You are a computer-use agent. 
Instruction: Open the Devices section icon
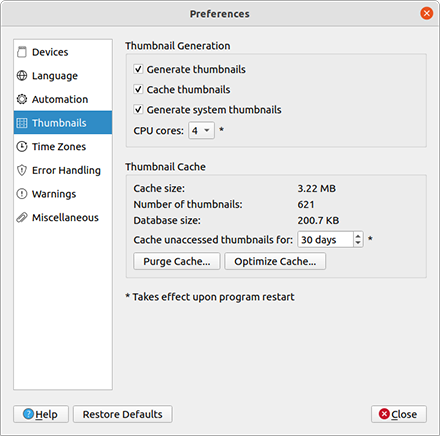[x=22, y=52]
